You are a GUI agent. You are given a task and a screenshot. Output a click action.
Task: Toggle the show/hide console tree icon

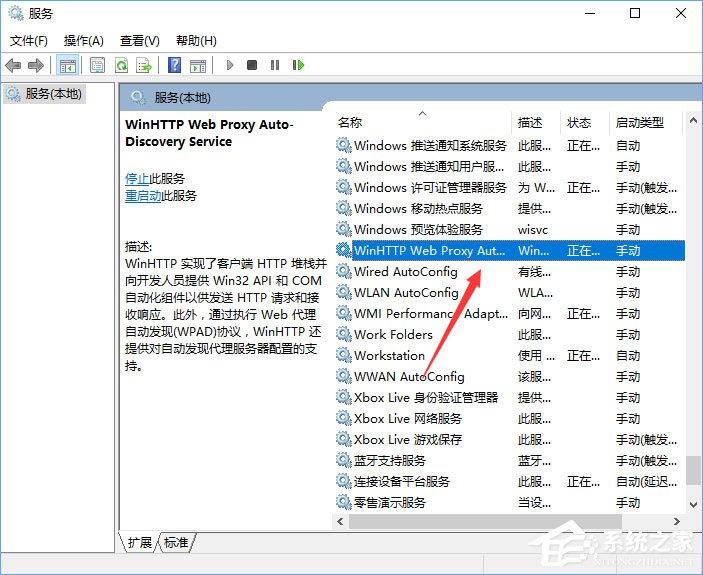[68, 65]
